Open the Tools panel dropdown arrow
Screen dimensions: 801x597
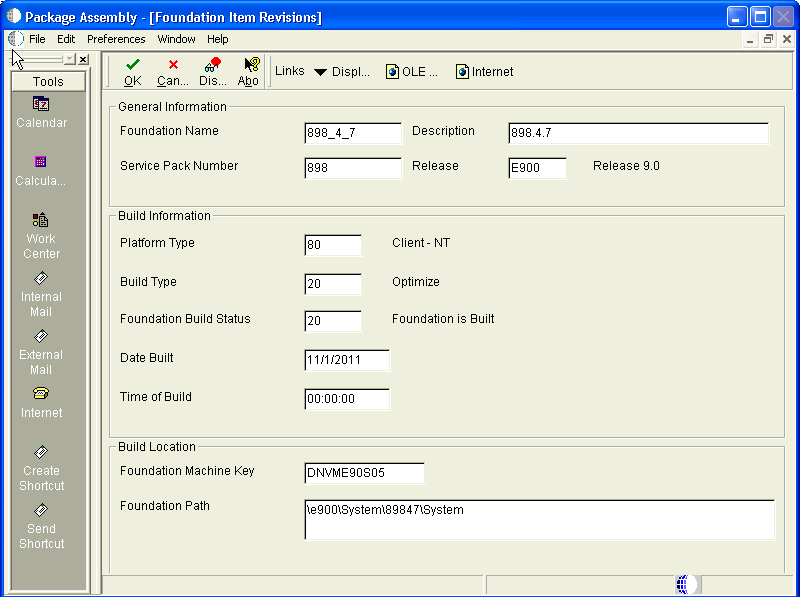pos(69,59)
